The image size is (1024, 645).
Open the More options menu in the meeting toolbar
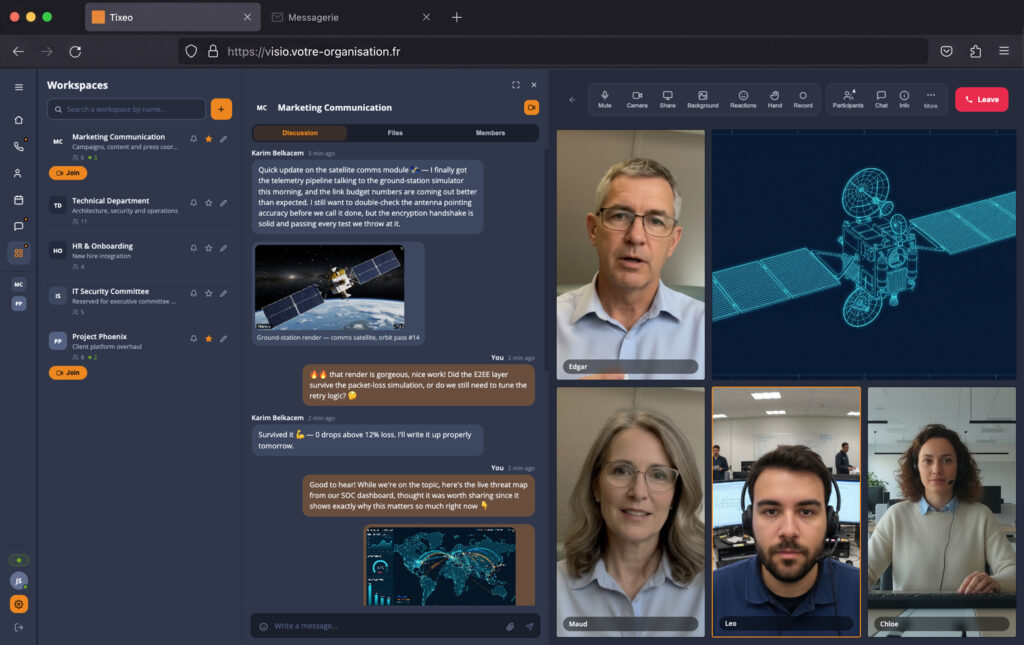tap(931, 99)
